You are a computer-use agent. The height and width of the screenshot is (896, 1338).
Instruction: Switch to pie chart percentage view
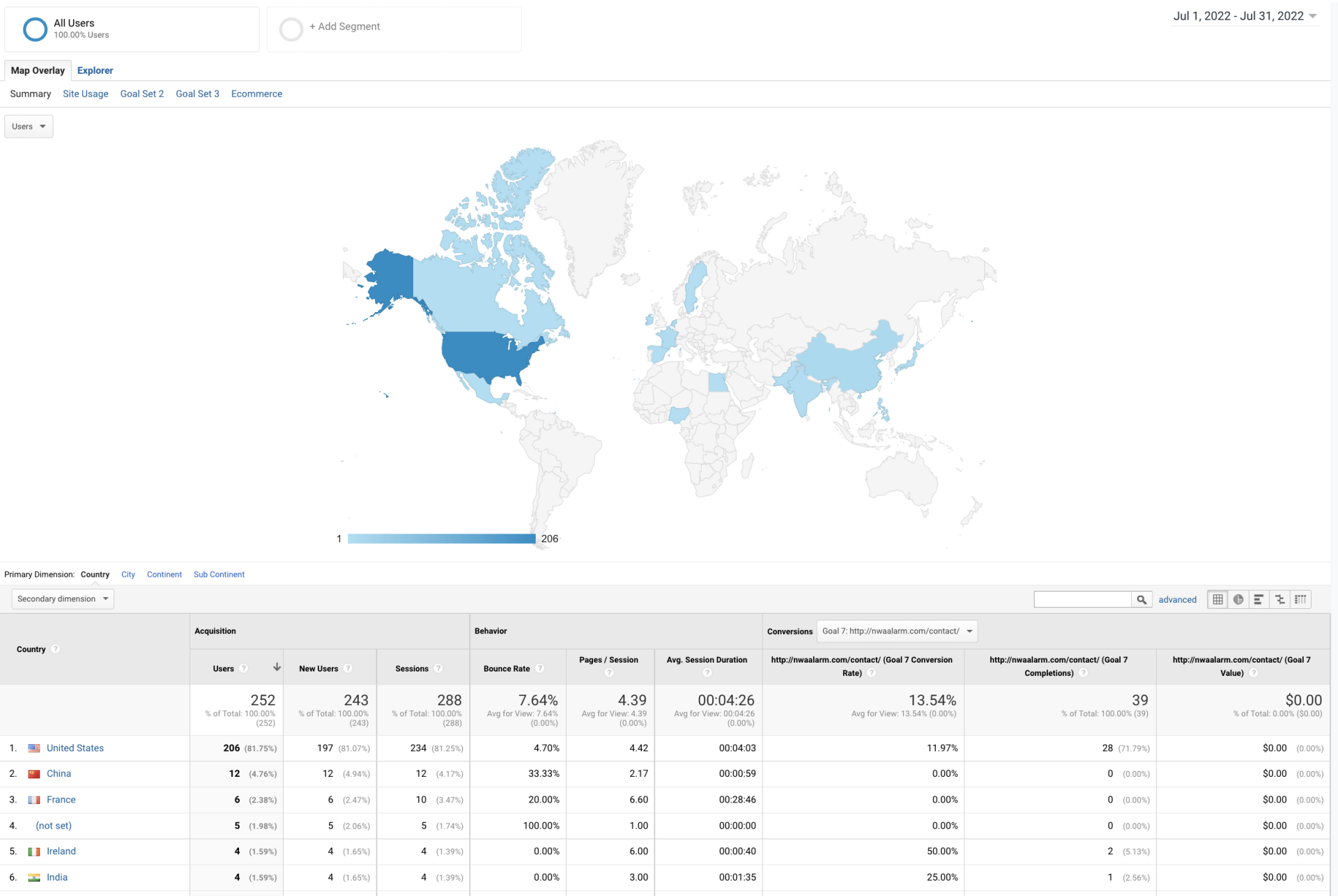point(1238,599)
